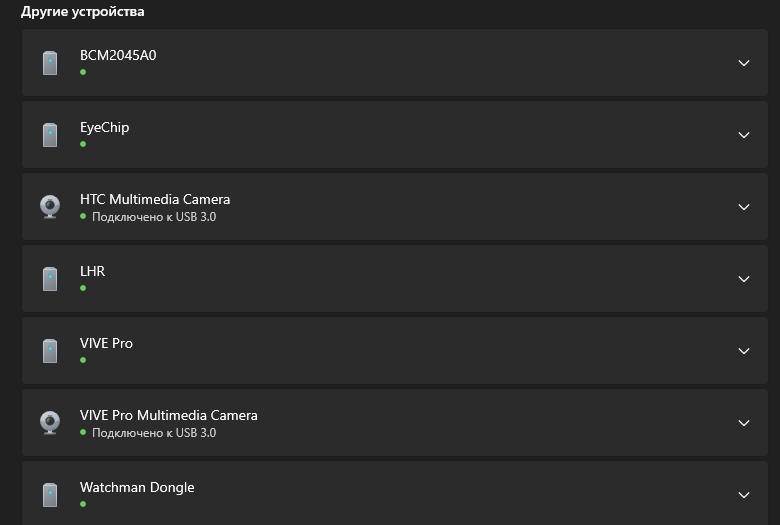This screenshot has width=780, height=525.
Task: Click the BCM2045A0 device icon
Action: [50, 63]
